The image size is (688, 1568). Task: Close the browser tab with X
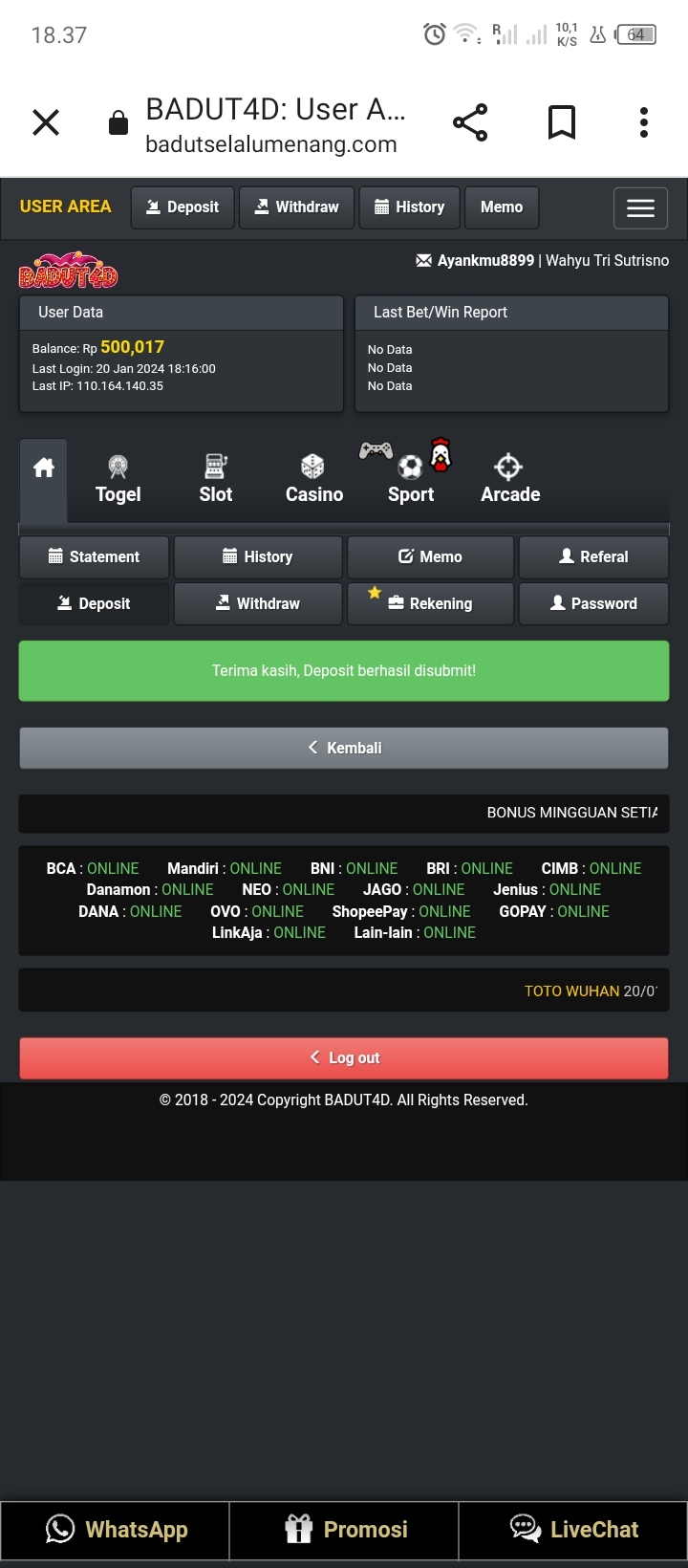tap(46, 122)
